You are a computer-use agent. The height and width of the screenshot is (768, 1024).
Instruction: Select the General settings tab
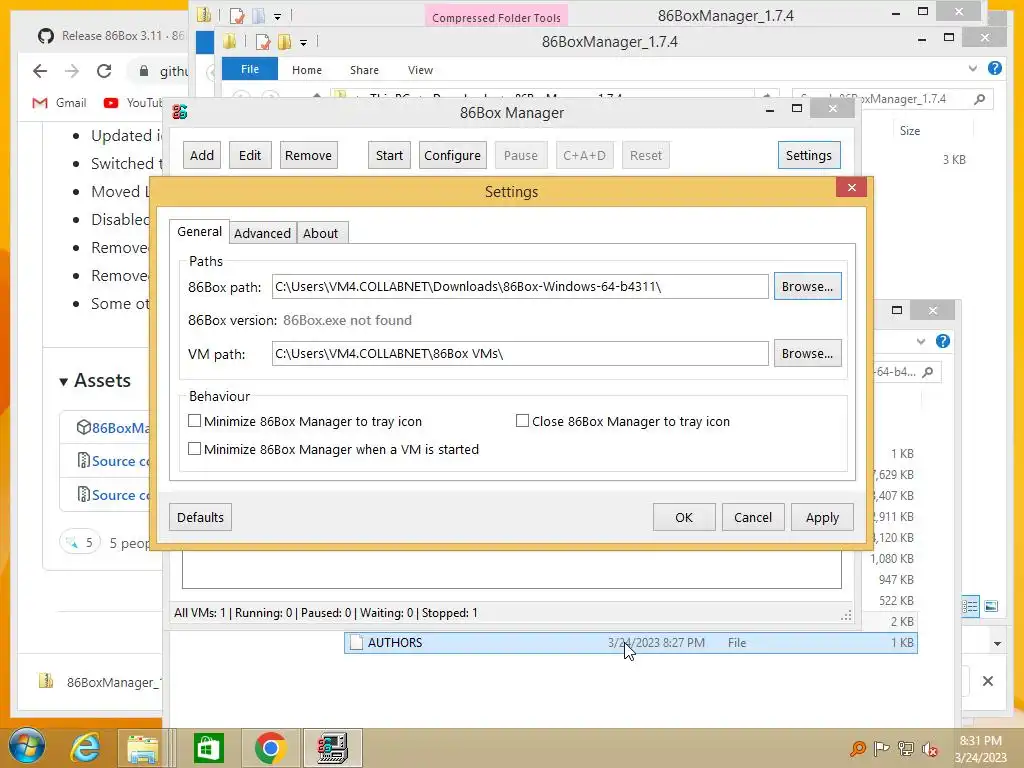pyautogui.click(x=199, y=231)
